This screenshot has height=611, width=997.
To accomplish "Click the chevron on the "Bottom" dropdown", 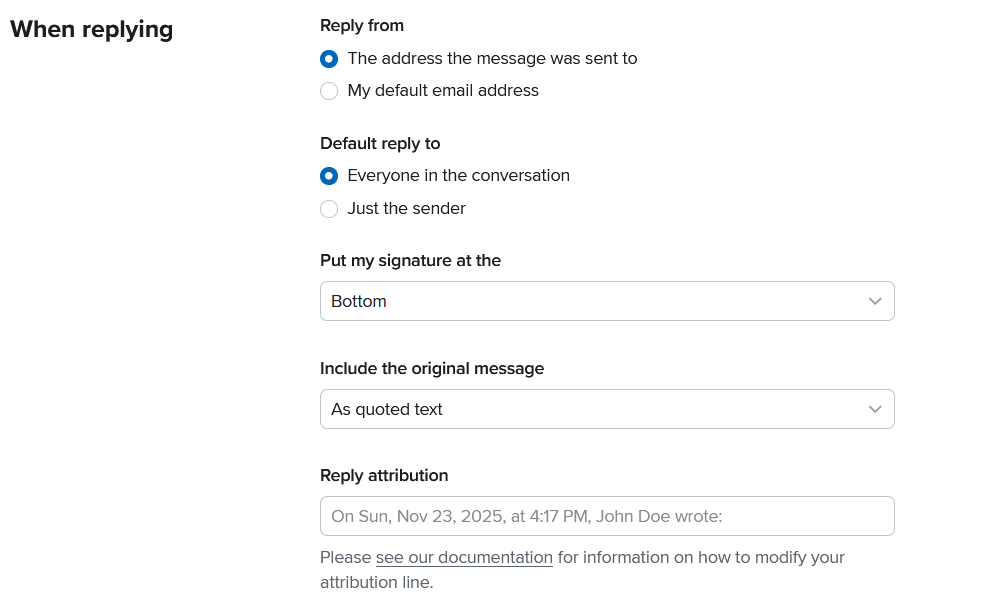I will coord(875,301).
